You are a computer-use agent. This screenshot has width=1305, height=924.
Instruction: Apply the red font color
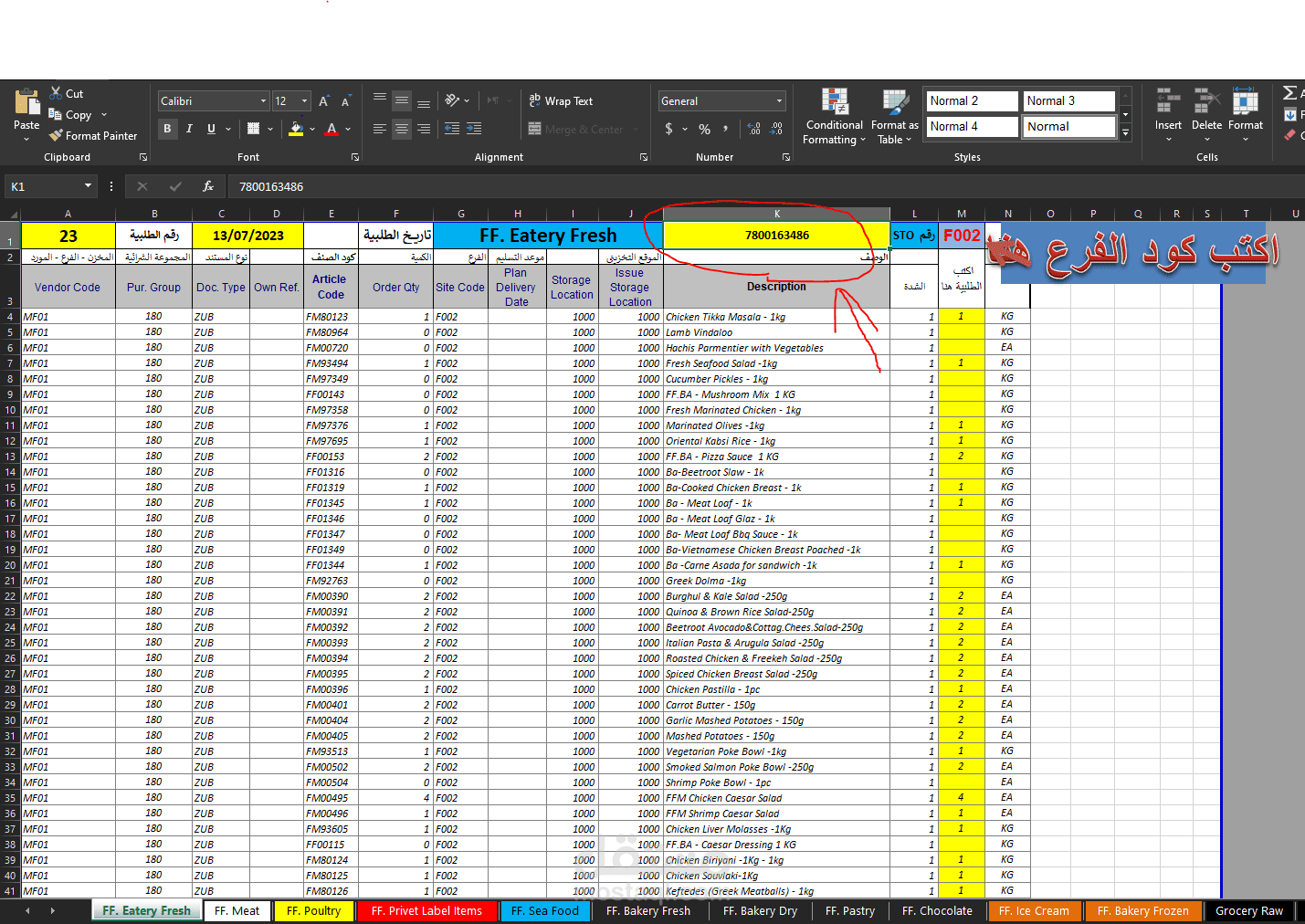332,129
